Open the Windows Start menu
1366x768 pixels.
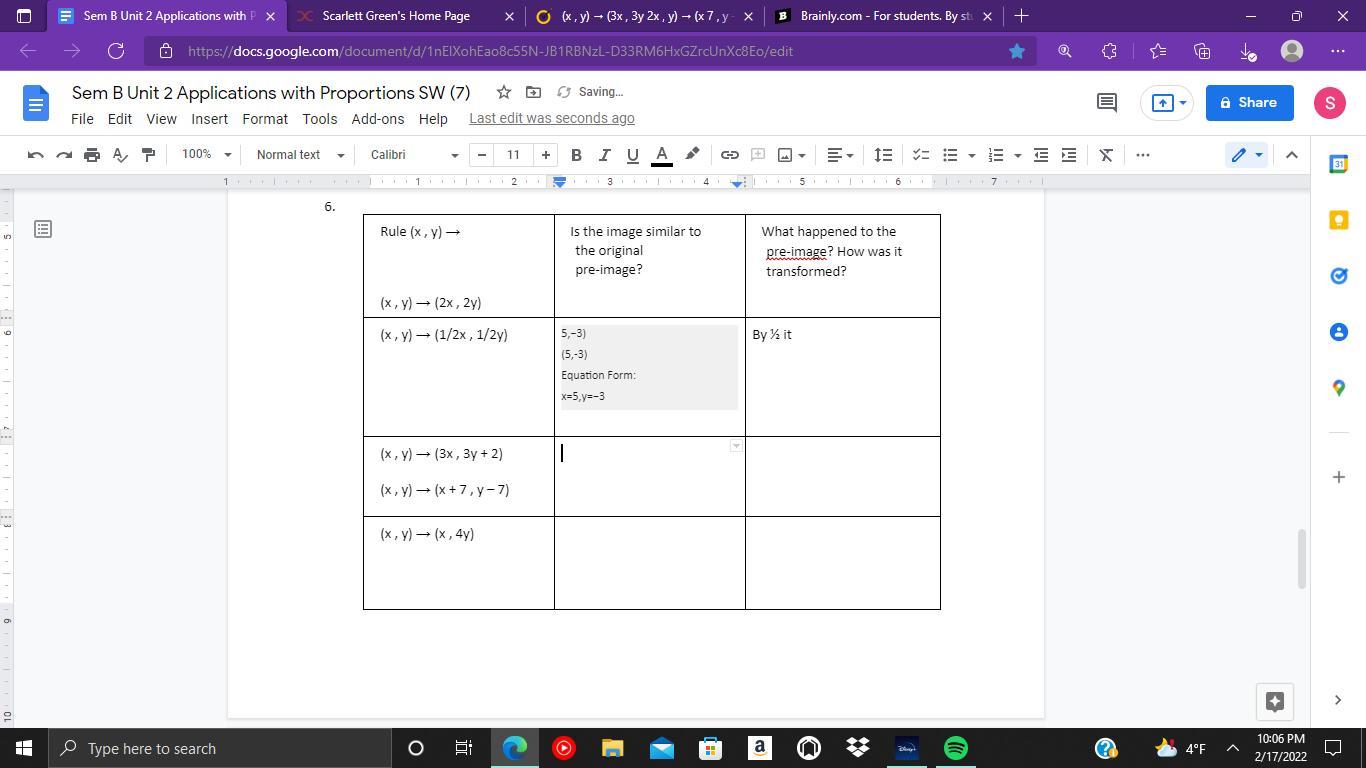[24, 748]
